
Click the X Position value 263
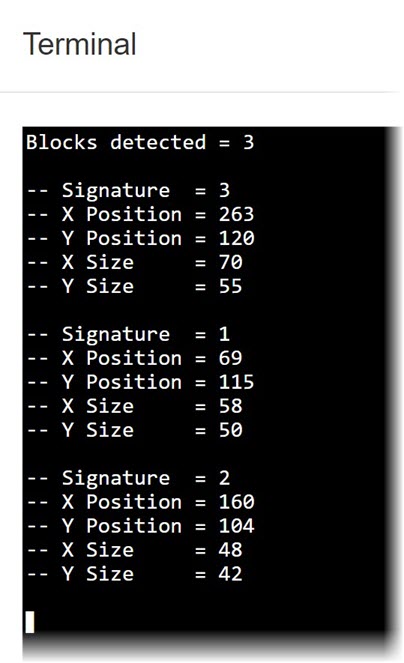pos(236,214)
